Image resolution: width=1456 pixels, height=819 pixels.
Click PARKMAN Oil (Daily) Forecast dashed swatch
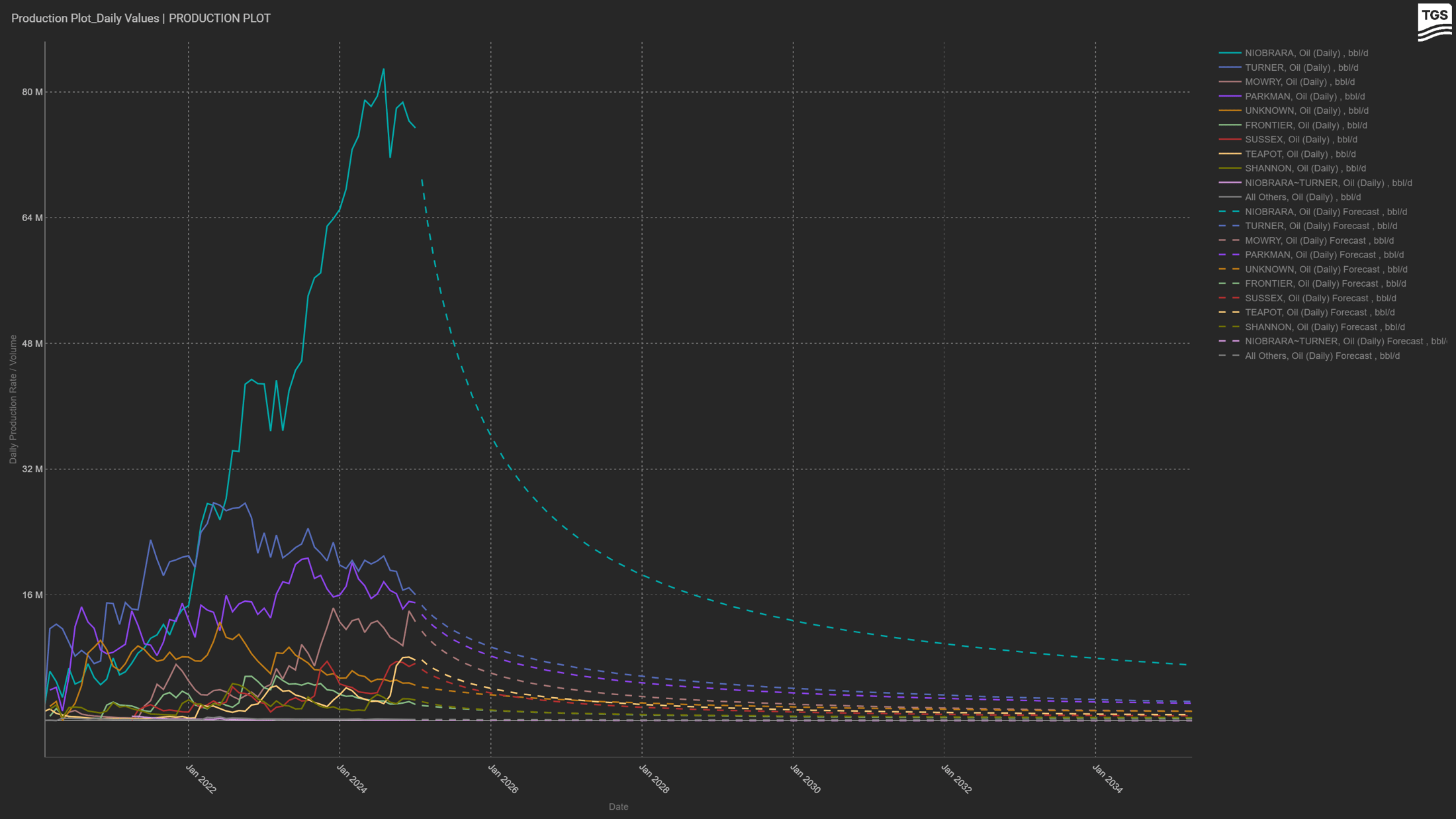coord(1230,255)
